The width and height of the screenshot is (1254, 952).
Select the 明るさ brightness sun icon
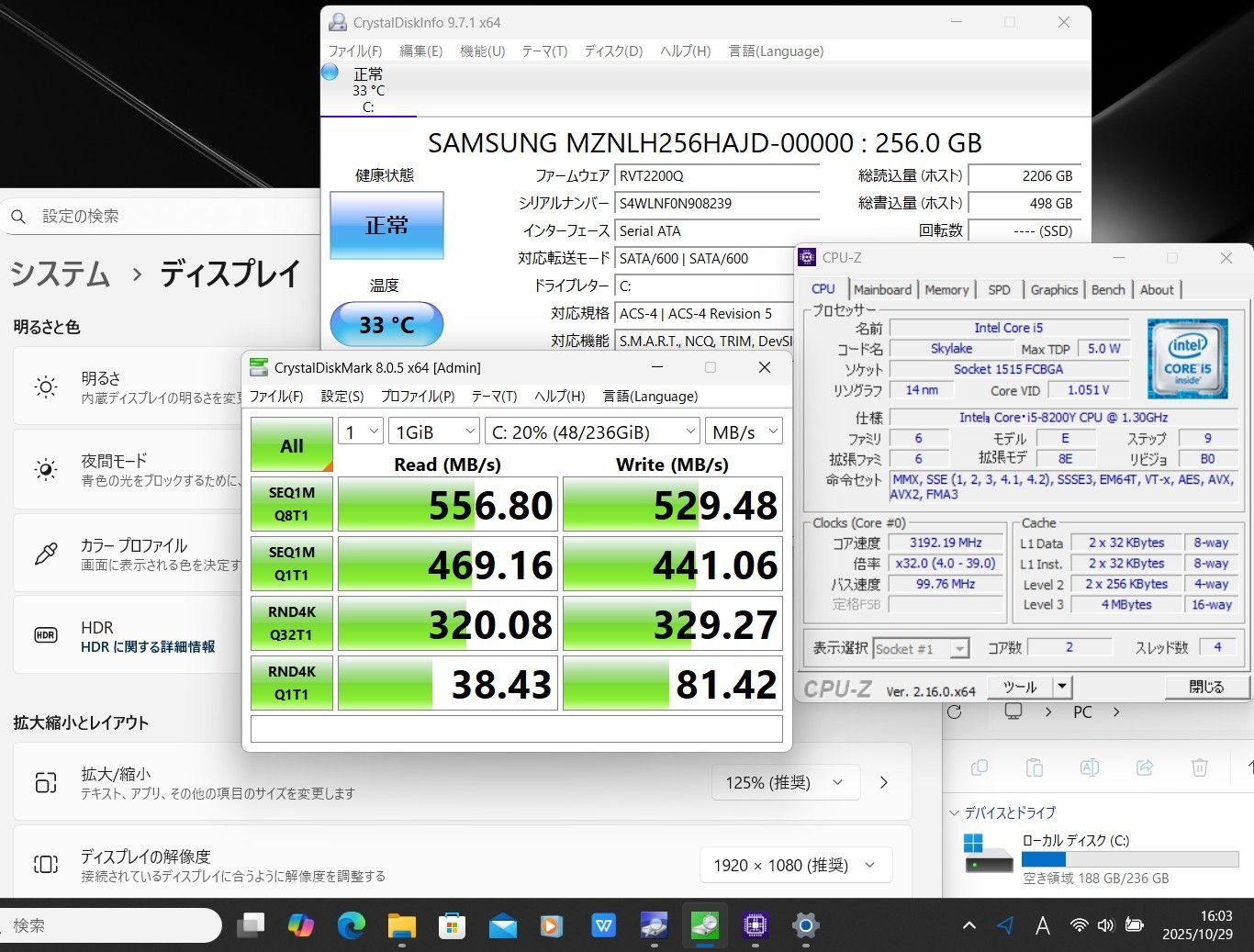click(x=45, y=386)
